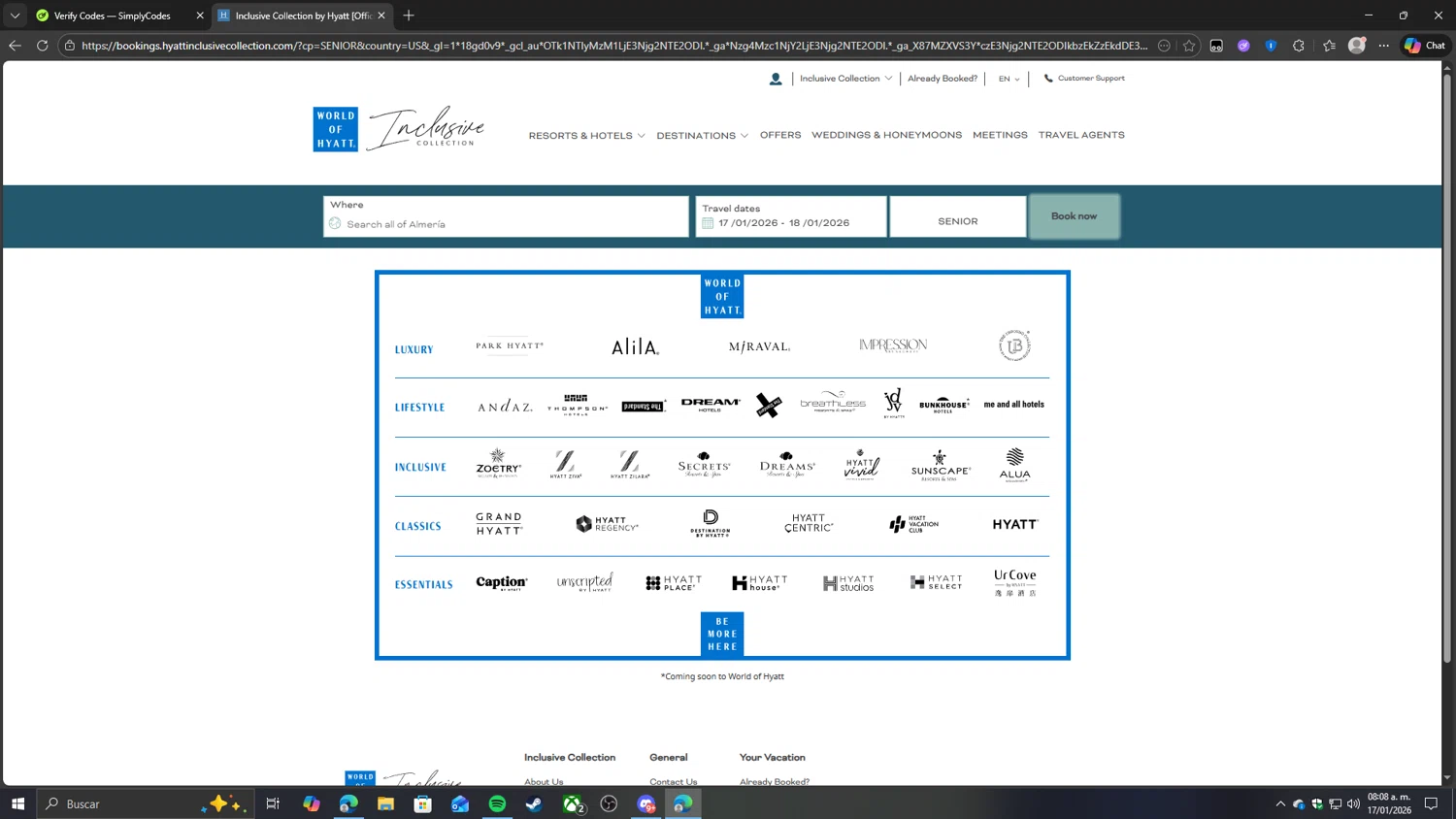Open the Travel Agents menu item

click(x=1081, y=135)
